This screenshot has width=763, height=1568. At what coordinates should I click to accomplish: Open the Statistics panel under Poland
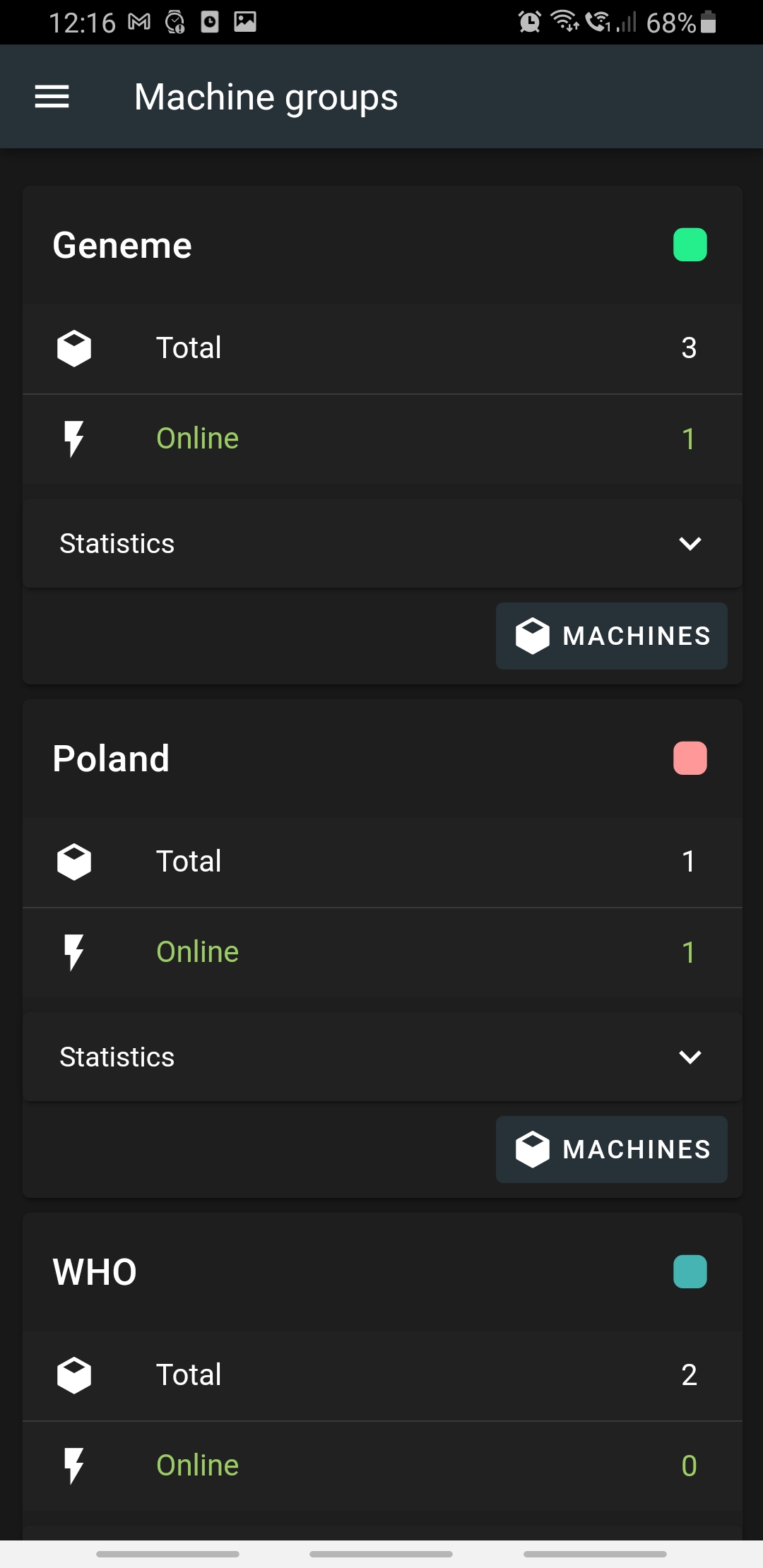click(117, 1057)
